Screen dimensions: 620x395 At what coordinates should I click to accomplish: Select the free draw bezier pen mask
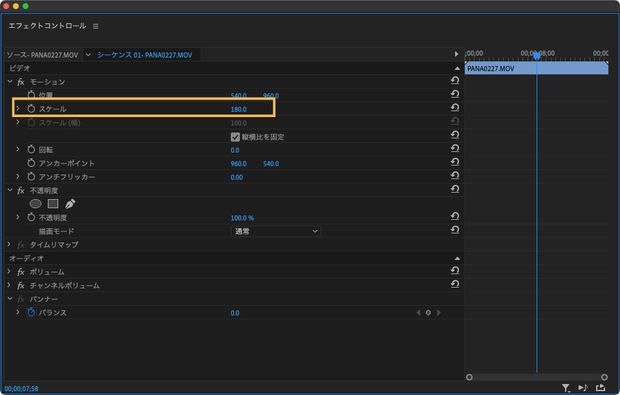tap(70, 204)
